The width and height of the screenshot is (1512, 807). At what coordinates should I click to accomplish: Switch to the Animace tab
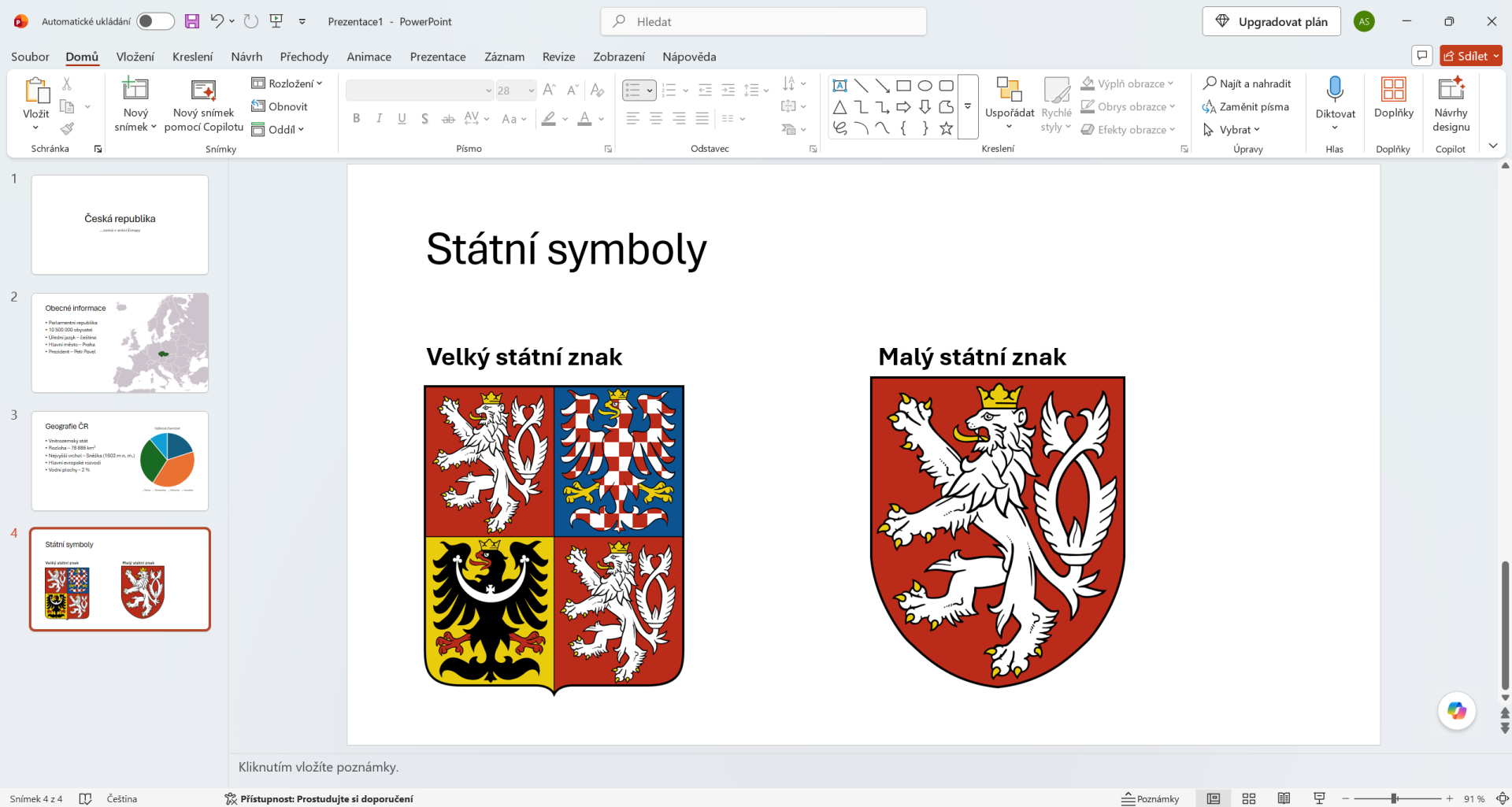point(369,57)
